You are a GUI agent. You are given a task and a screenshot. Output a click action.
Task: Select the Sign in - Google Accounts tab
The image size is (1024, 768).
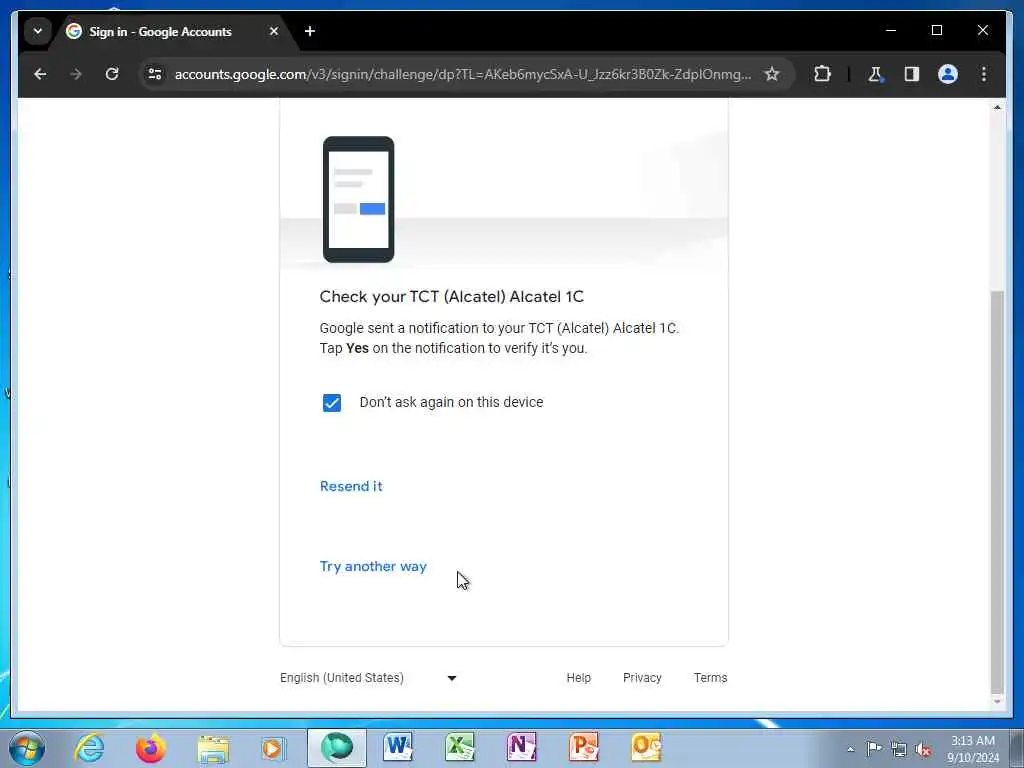click(160, 31)
